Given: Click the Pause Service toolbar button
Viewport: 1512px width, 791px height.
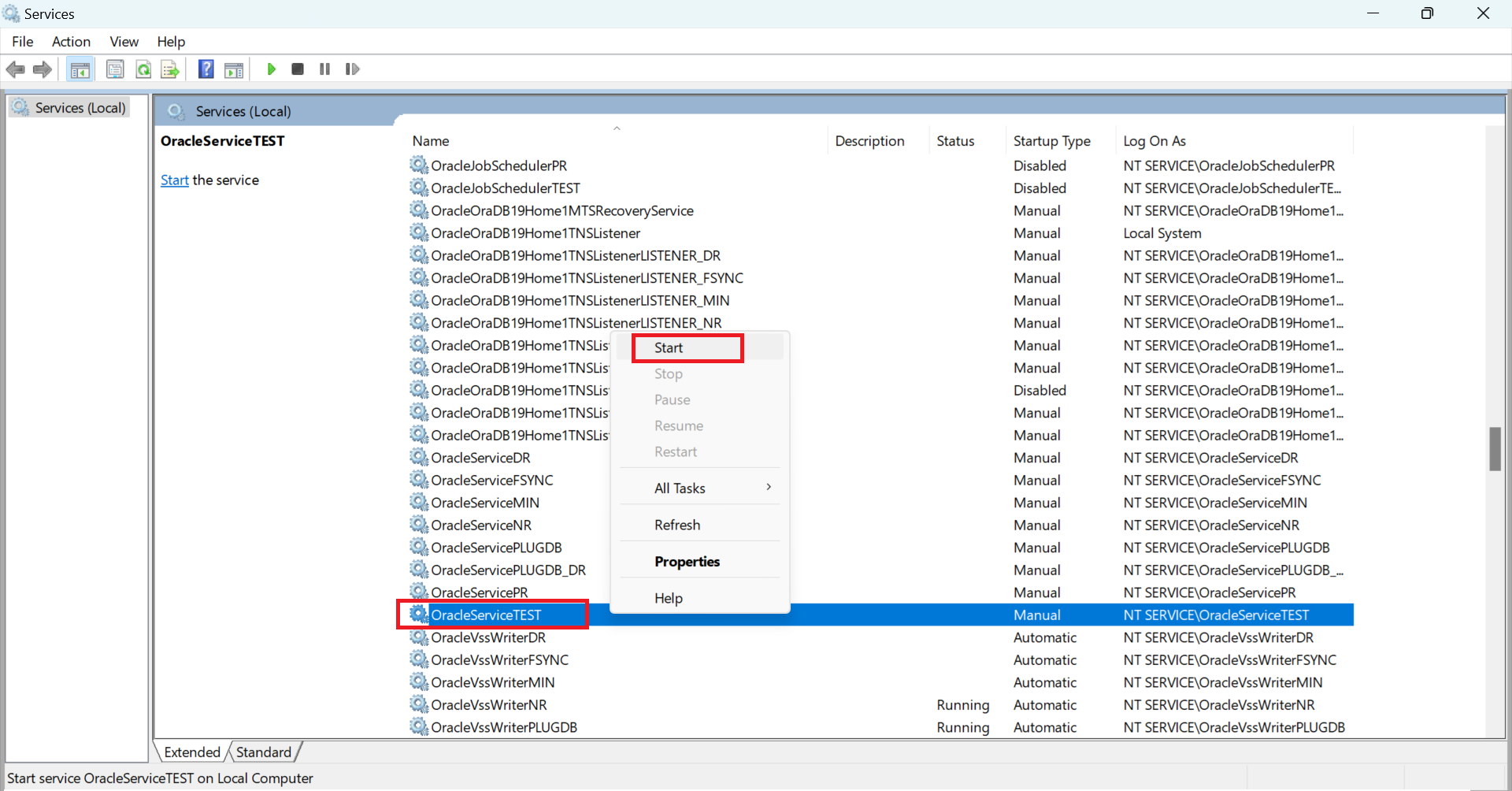Looking at the screenshot, I should coord(324,69).
